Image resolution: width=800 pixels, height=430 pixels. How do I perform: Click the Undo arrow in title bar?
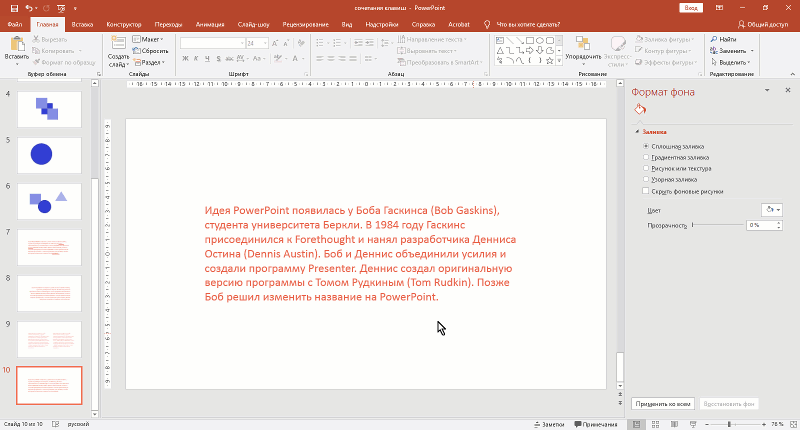click(29, 8)
